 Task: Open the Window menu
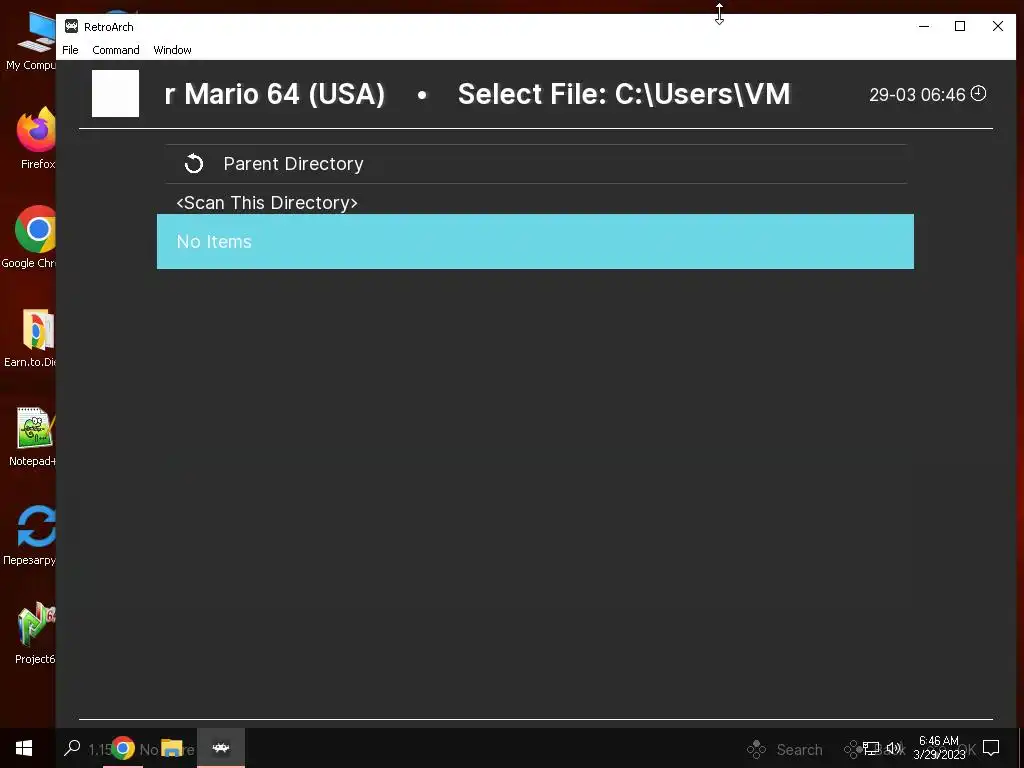point(172,50)
